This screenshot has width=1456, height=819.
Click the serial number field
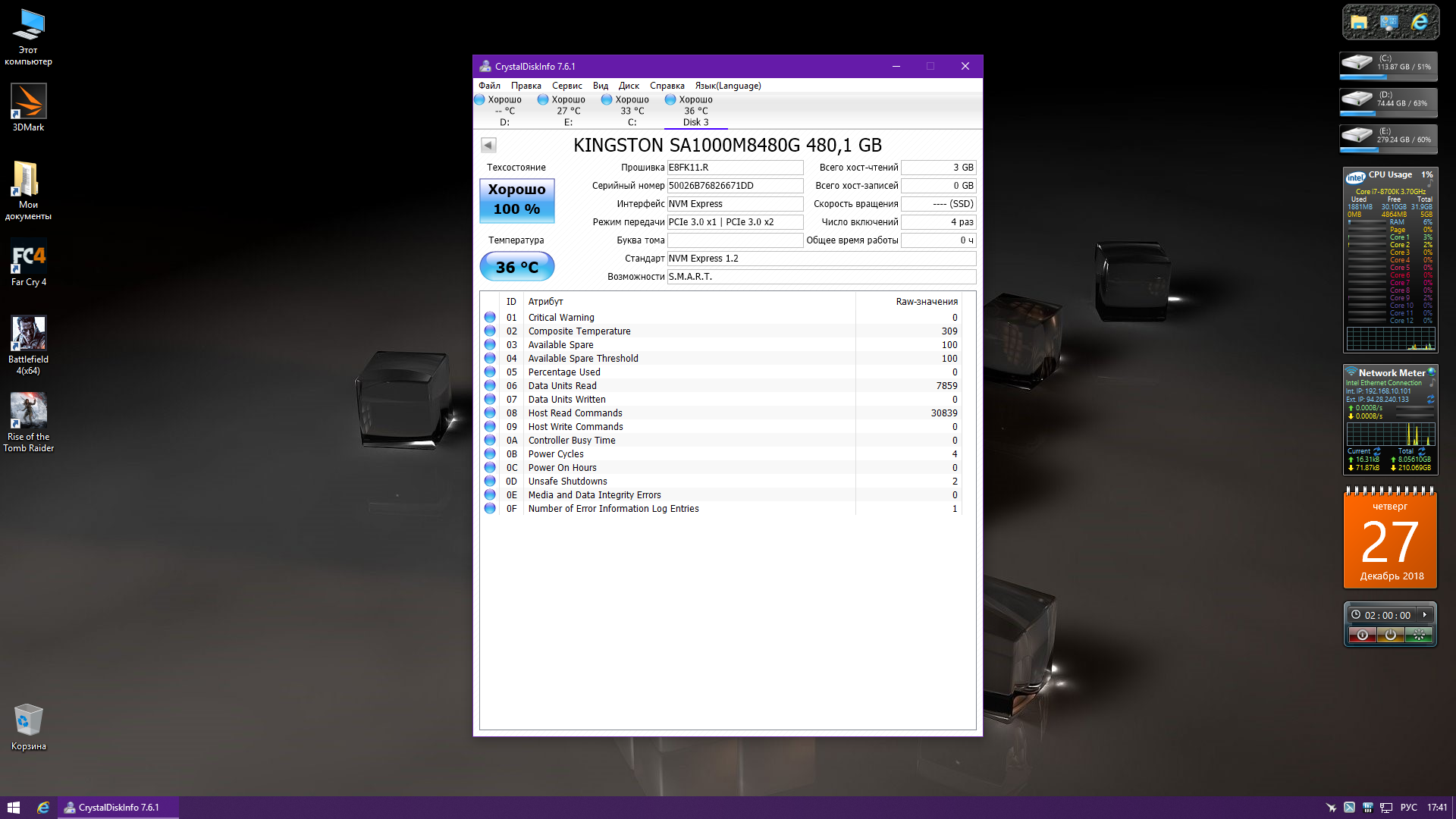coord(734,186)
